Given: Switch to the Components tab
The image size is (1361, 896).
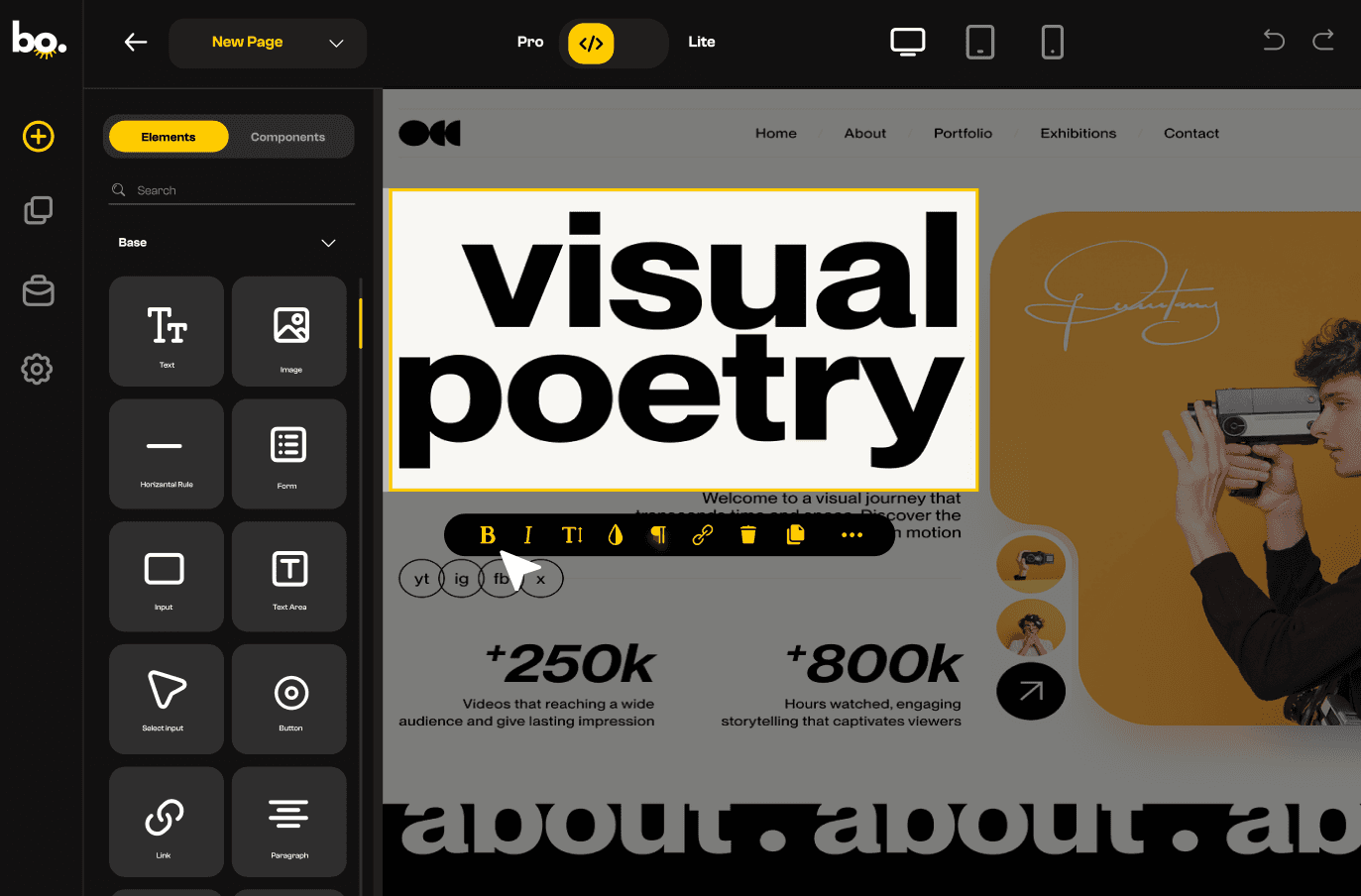Looking at the screenshot, I should [287, 137].
